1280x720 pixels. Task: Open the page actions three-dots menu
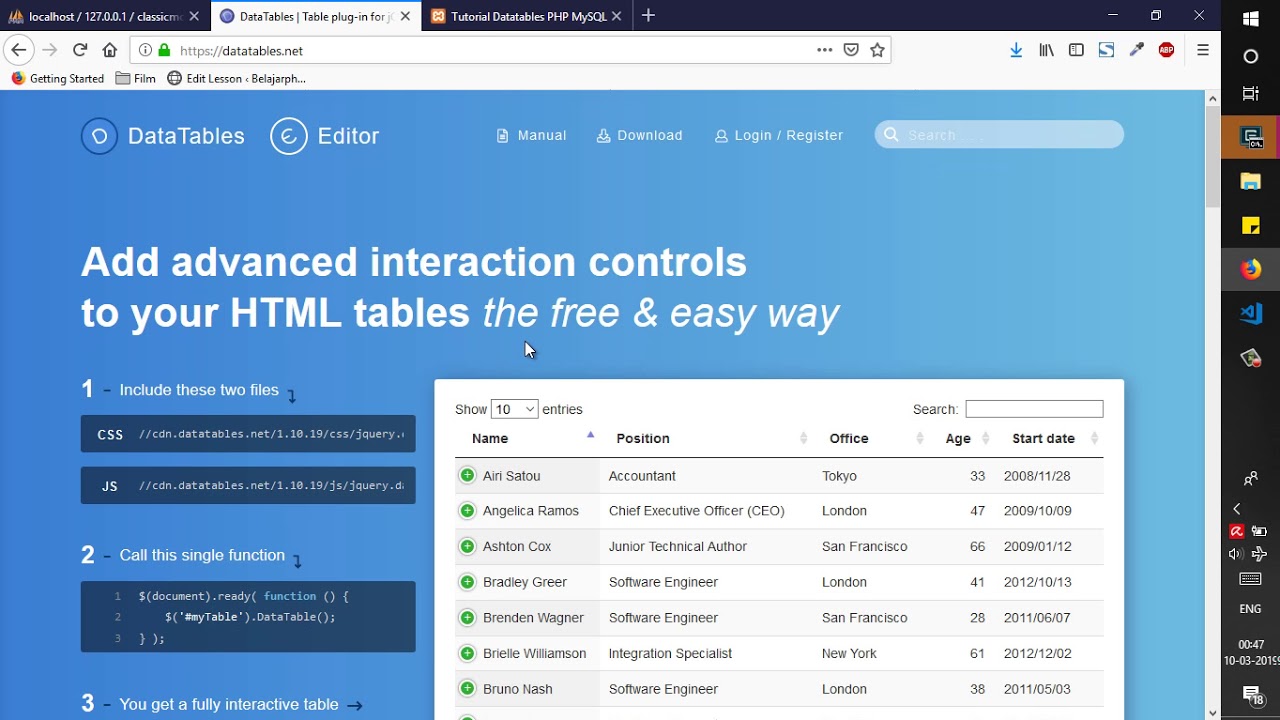click(824, 50)
